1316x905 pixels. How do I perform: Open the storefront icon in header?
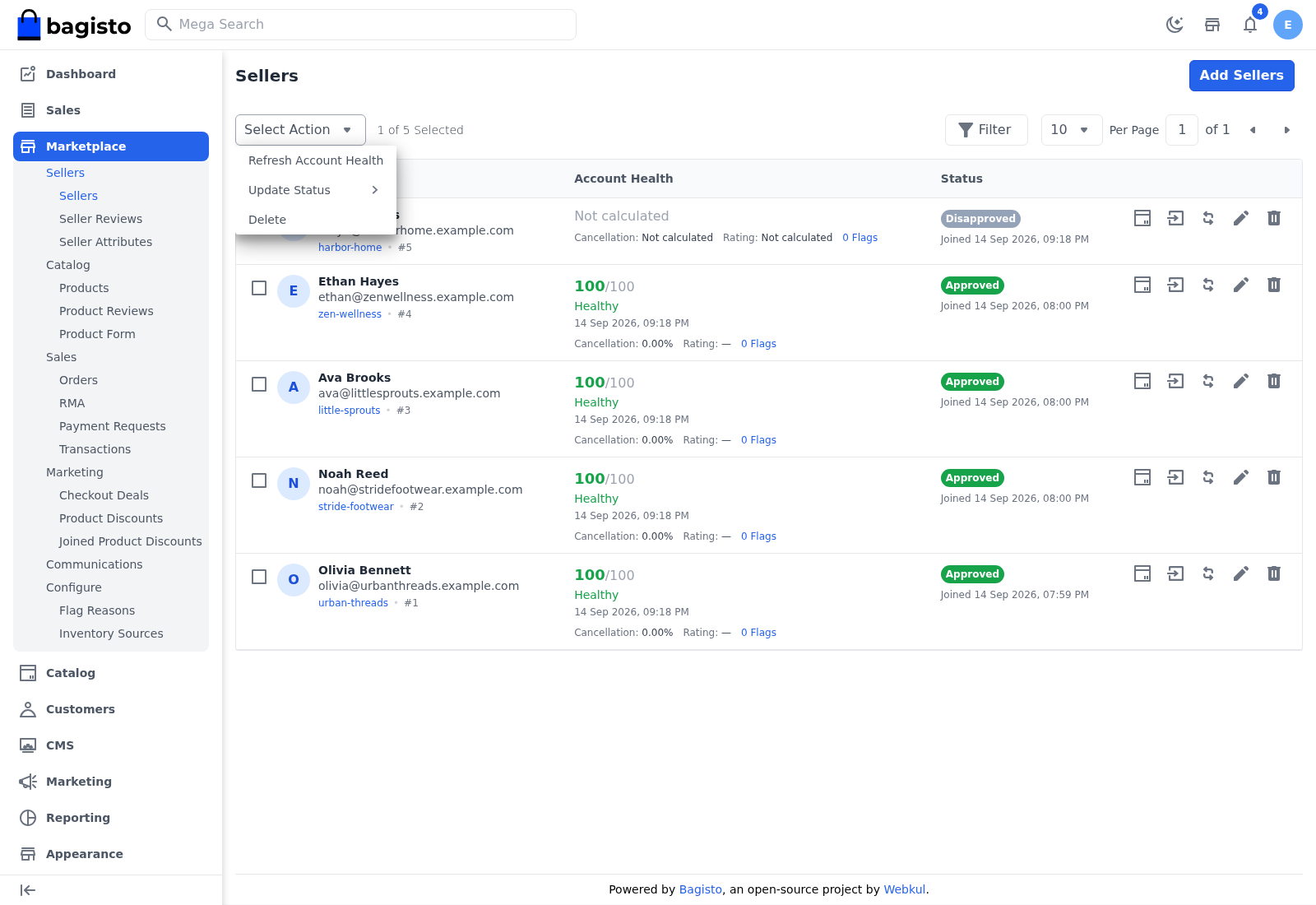pyautogui.click(x=1212, y=25)
